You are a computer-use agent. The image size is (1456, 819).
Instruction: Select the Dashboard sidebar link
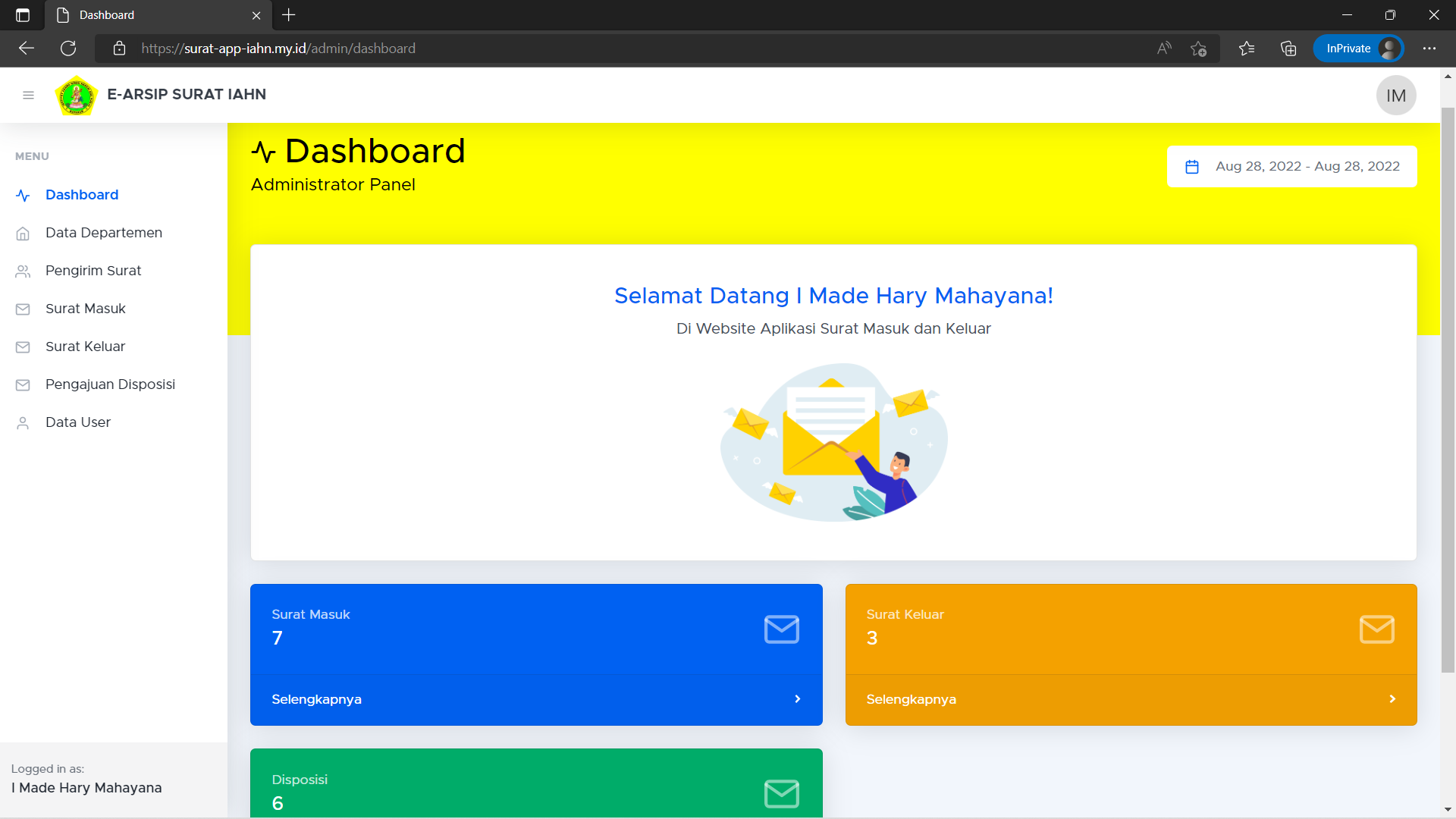pos(82,195)
